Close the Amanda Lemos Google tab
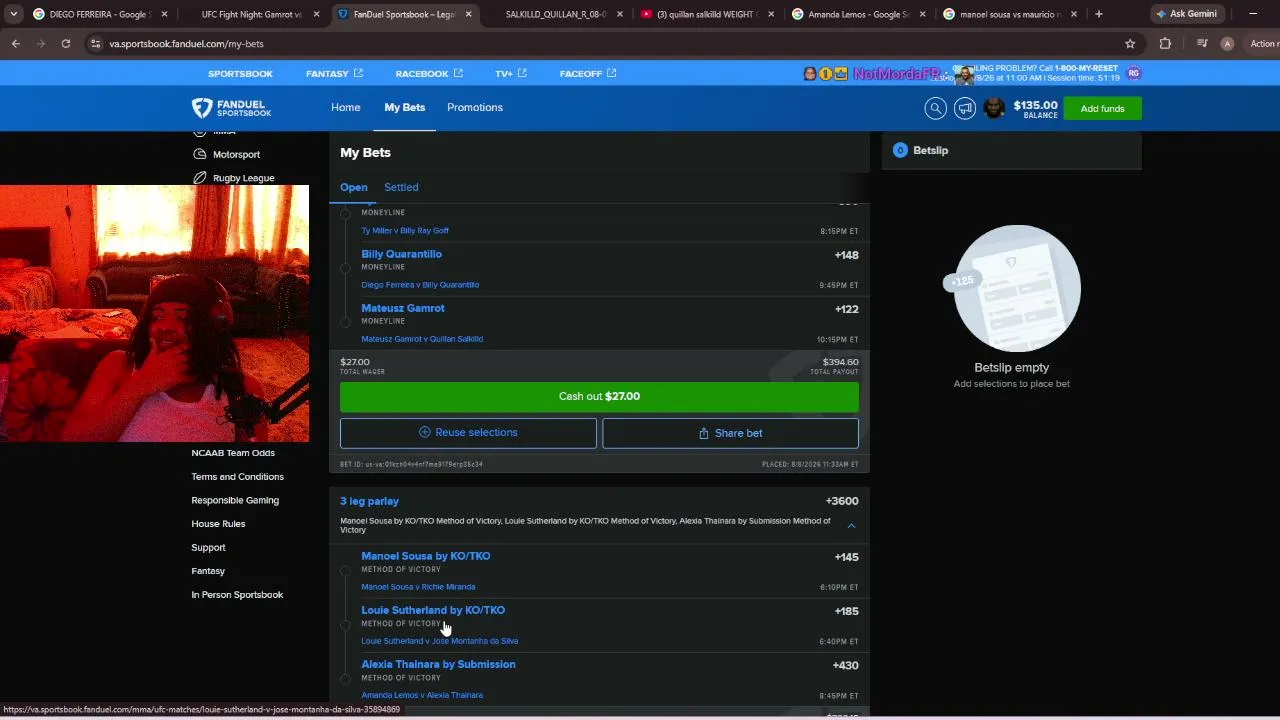 924,14
